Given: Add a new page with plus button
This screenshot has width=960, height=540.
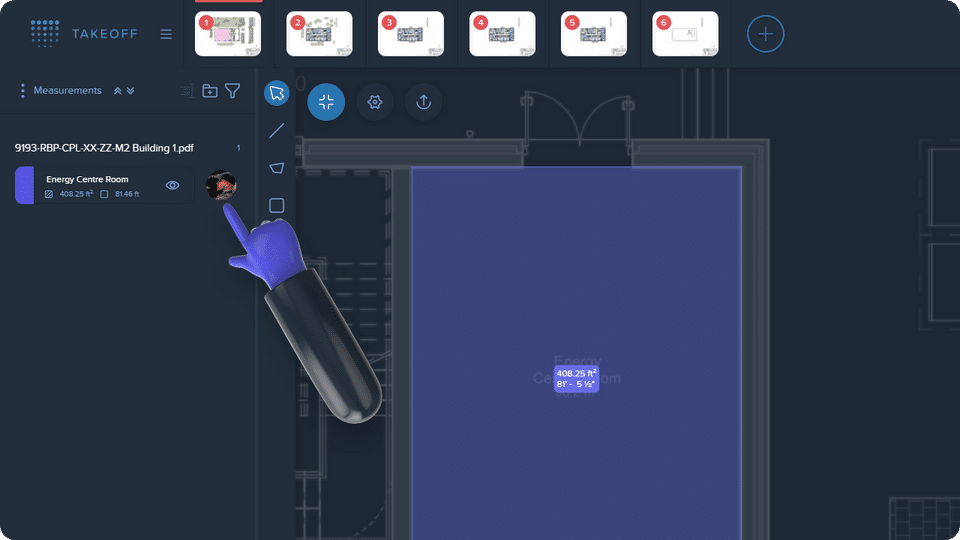Looking at the screenshot, I should [x=765, y=34].
